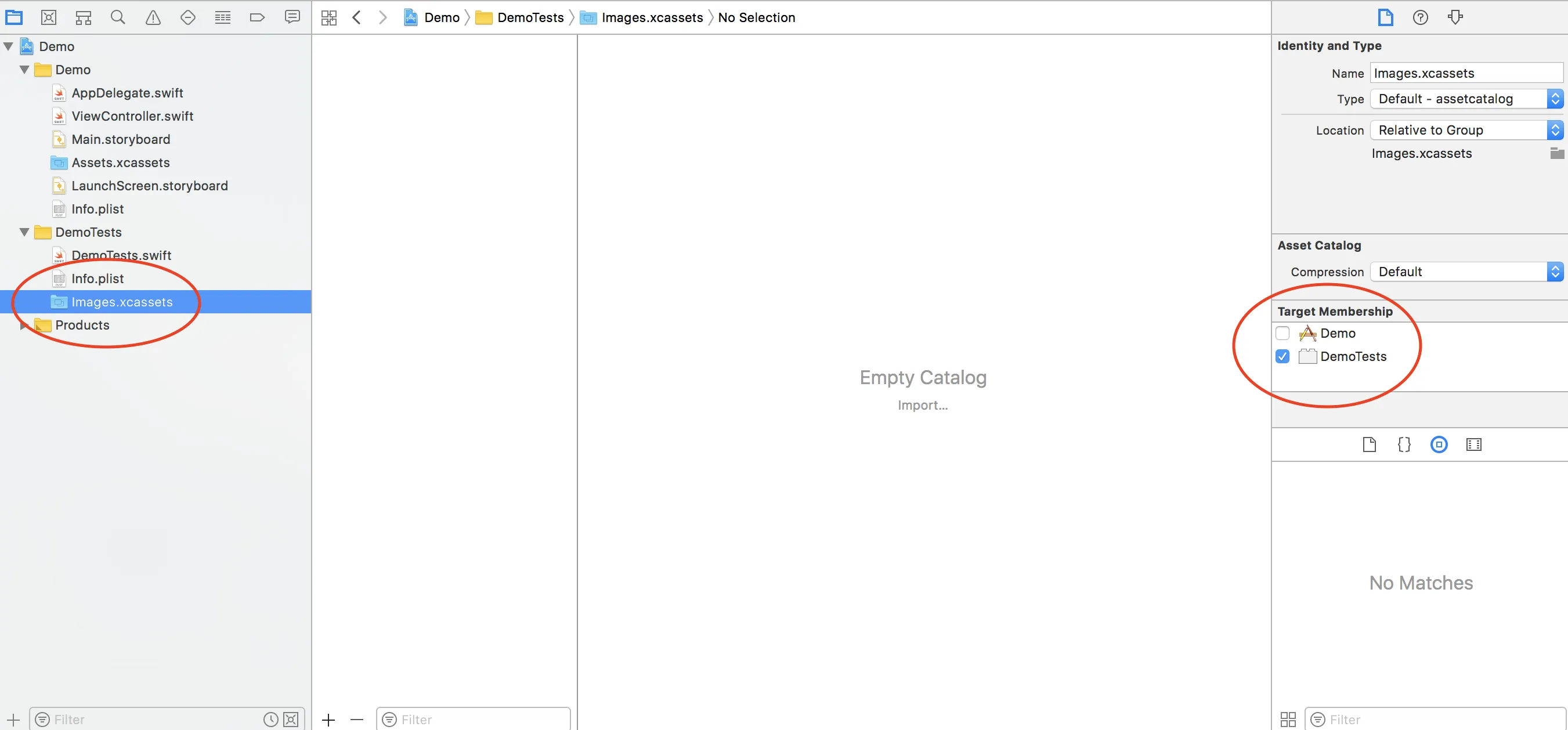Toggle source-control status filter in navigator
This screenshot has height=730, width=1568.
[291, 719]
